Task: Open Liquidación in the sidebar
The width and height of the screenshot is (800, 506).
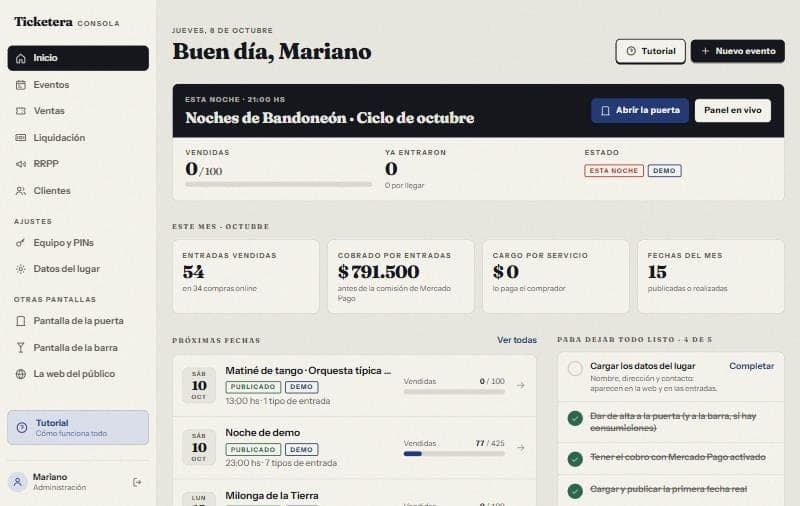Action: [x=78, y=138]
